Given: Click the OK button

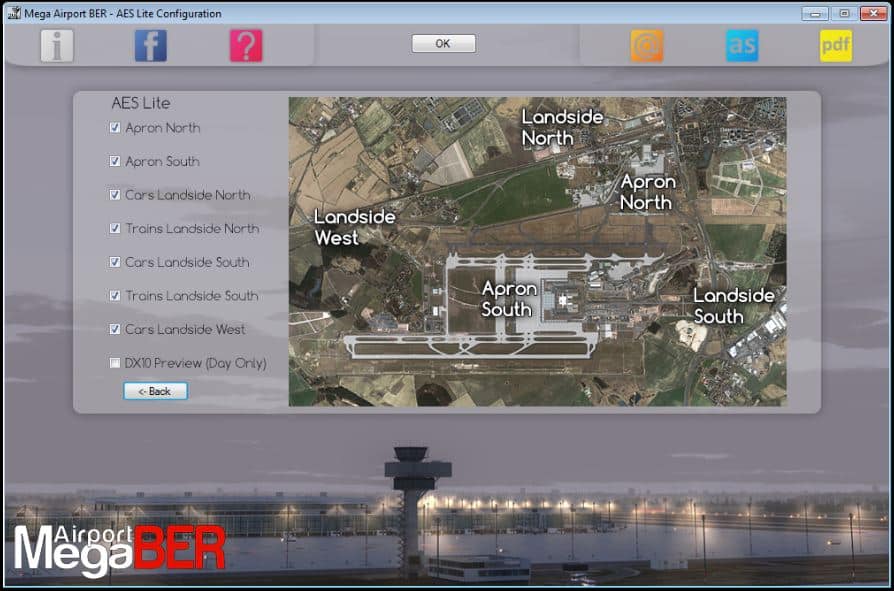Looking at the screenshot, I should [x=444, y=43].
